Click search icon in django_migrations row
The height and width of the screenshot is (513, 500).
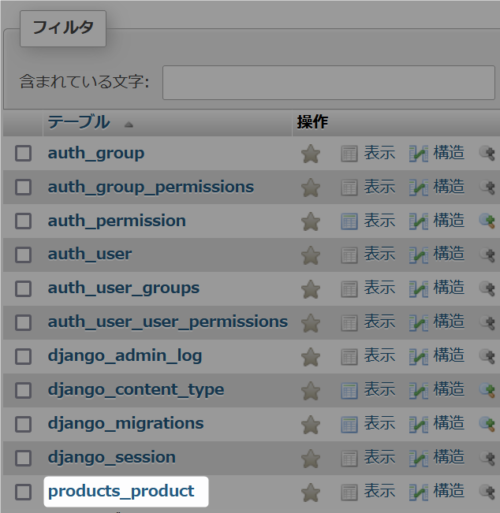tap(487, 424)
